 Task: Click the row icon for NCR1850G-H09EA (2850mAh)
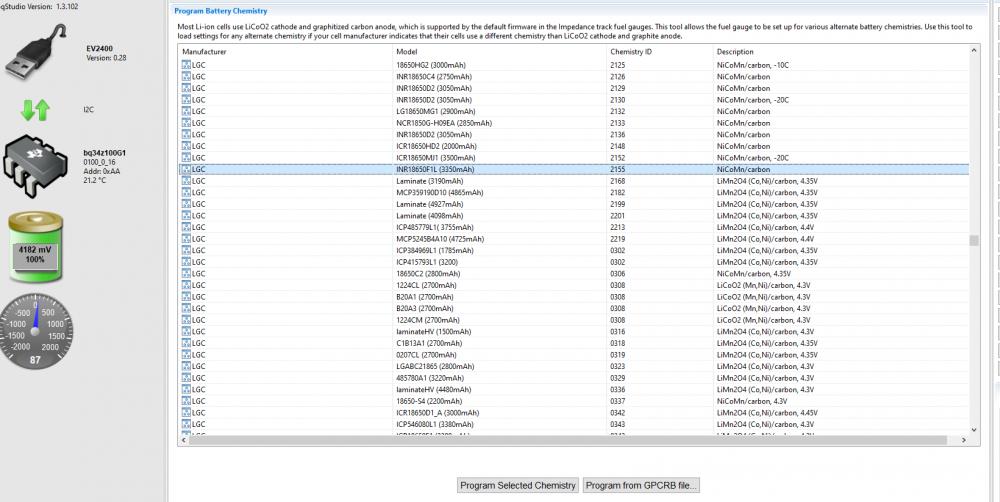(x=186, y=123)
